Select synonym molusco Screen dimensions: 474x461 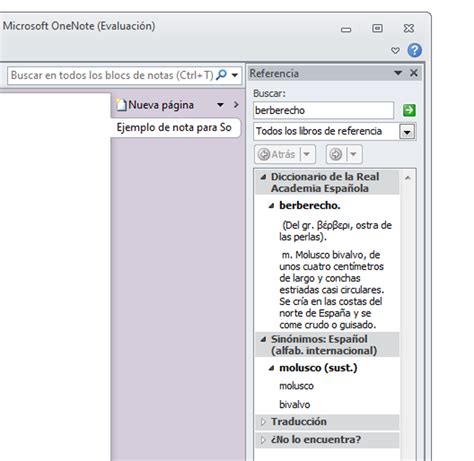(x=296, y=386)
